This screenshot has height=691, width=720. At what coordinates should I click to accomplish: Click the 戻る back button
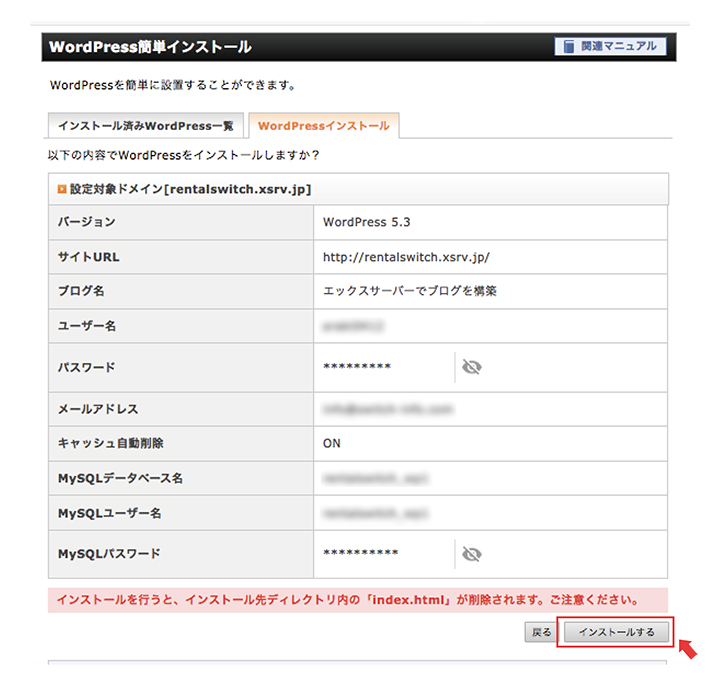[x=541, y=632]
